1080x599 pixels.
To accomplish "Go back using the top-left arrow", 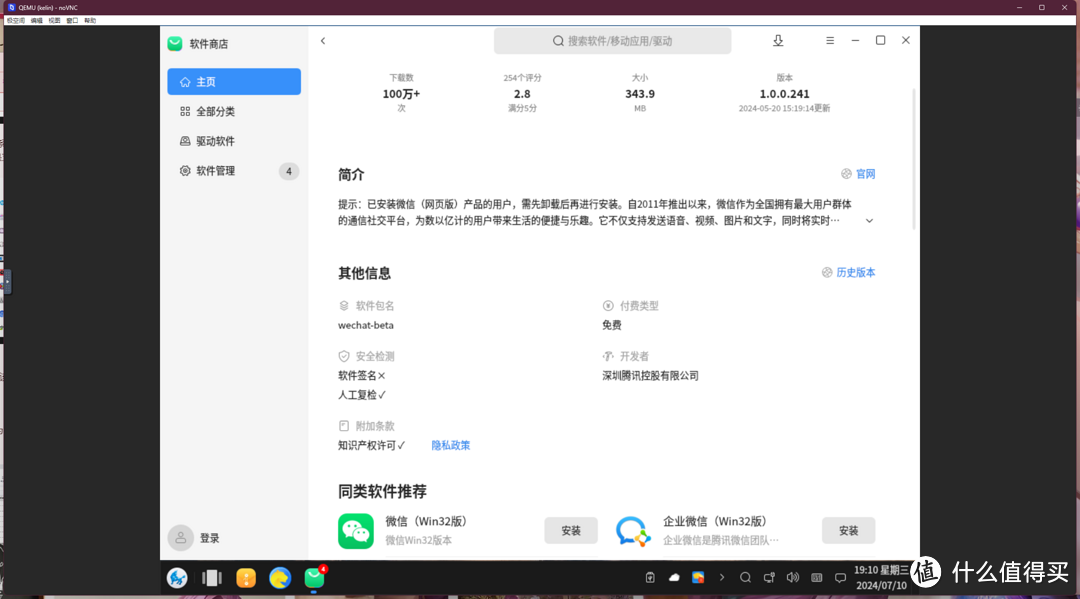I will pyautogui.click(x=322, y=41).
